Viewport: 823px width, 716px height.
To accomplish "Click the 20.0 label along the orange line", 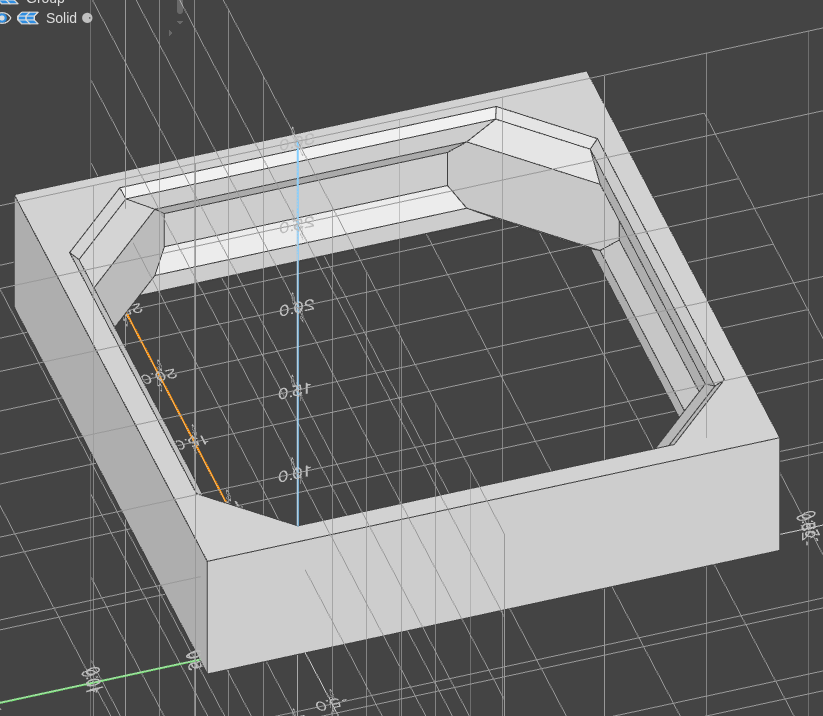I will tap(159, 376).
